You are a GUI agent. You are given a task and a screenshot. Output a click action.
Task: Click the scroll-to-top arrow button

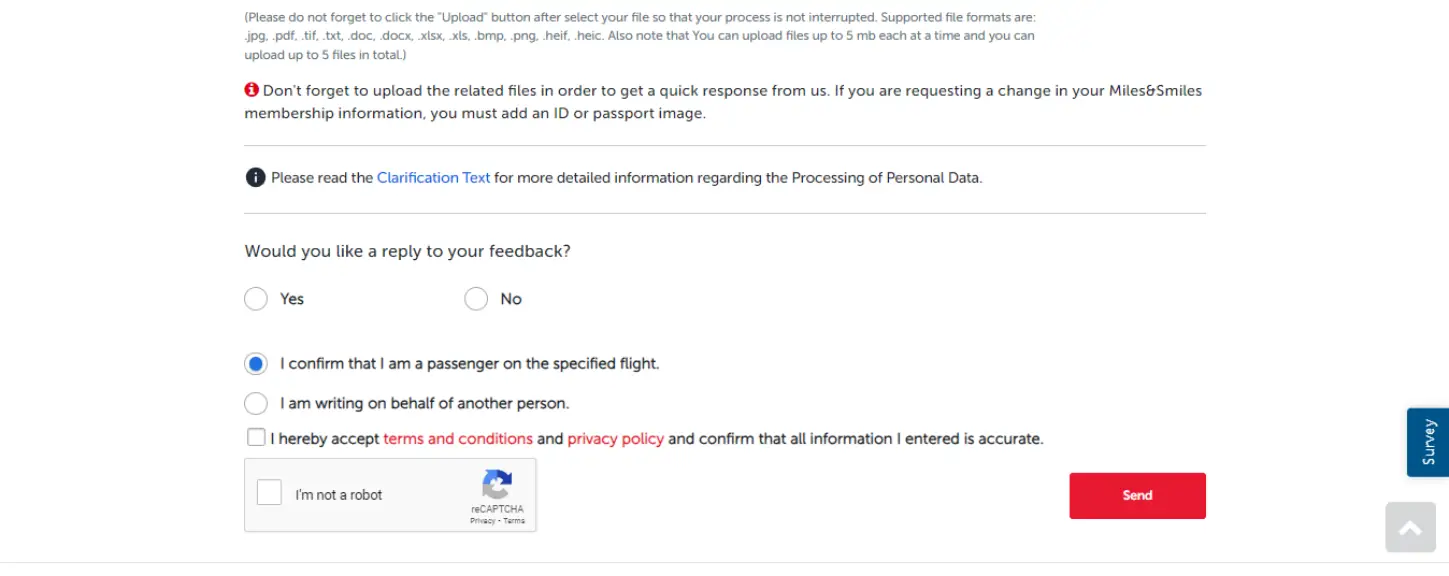(1411, 528)
